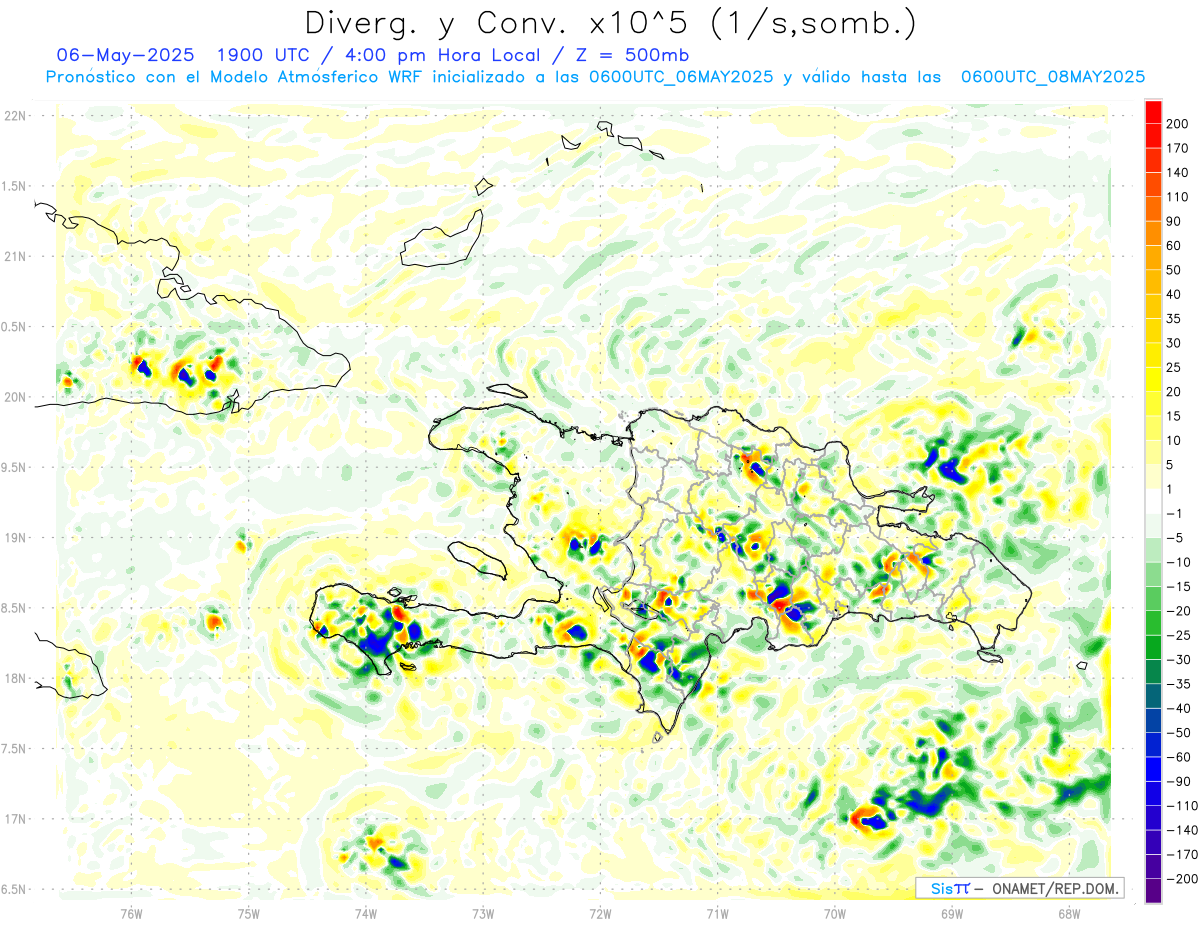Screen dimensions: 1200x927
Task: Click the color scale value -30
Action: [x=1179, y=660]
